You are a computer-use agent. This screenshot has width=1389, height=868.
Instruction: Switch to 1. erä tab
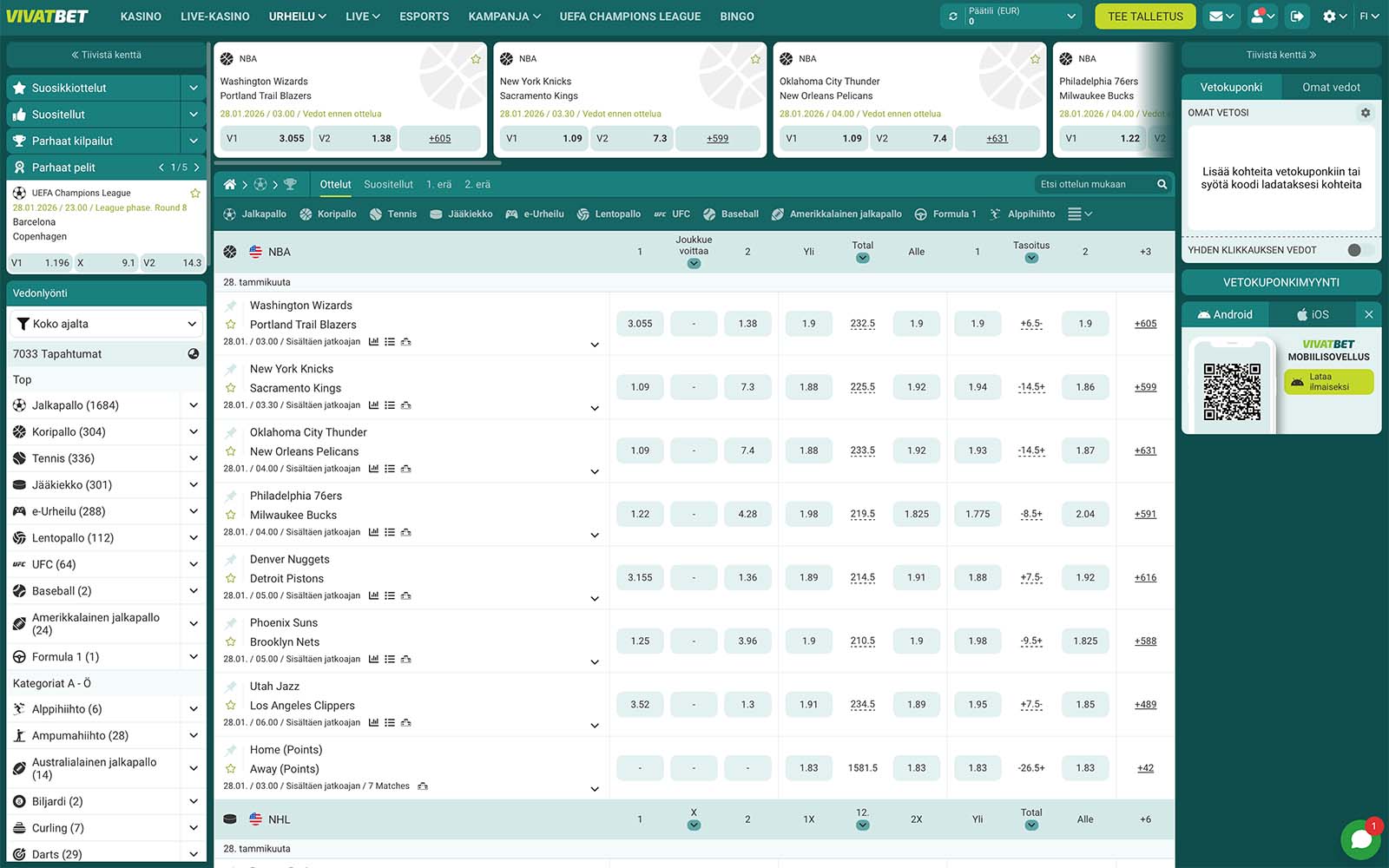click(x=439, y=184)
